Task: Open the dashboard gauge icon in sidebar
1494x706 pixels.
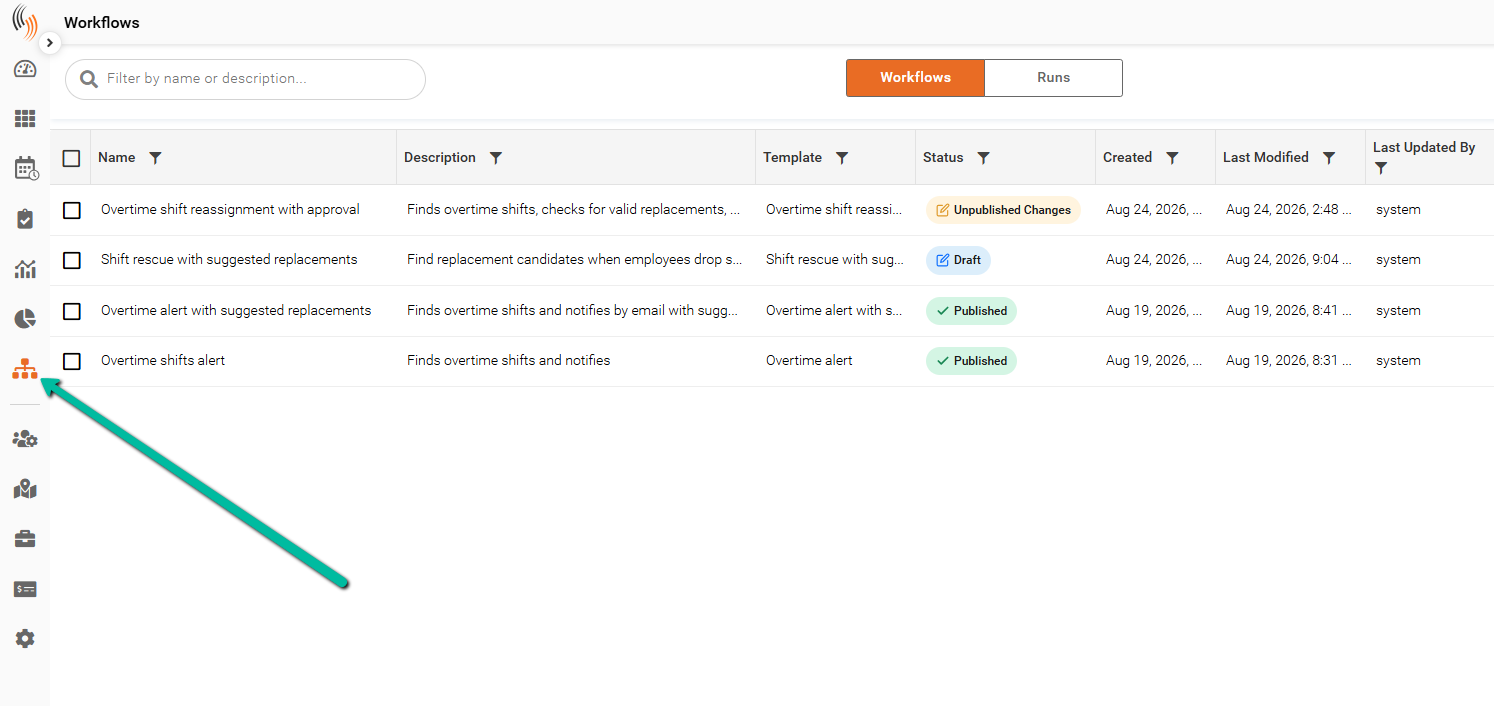Action: click(x=25, y=69)
